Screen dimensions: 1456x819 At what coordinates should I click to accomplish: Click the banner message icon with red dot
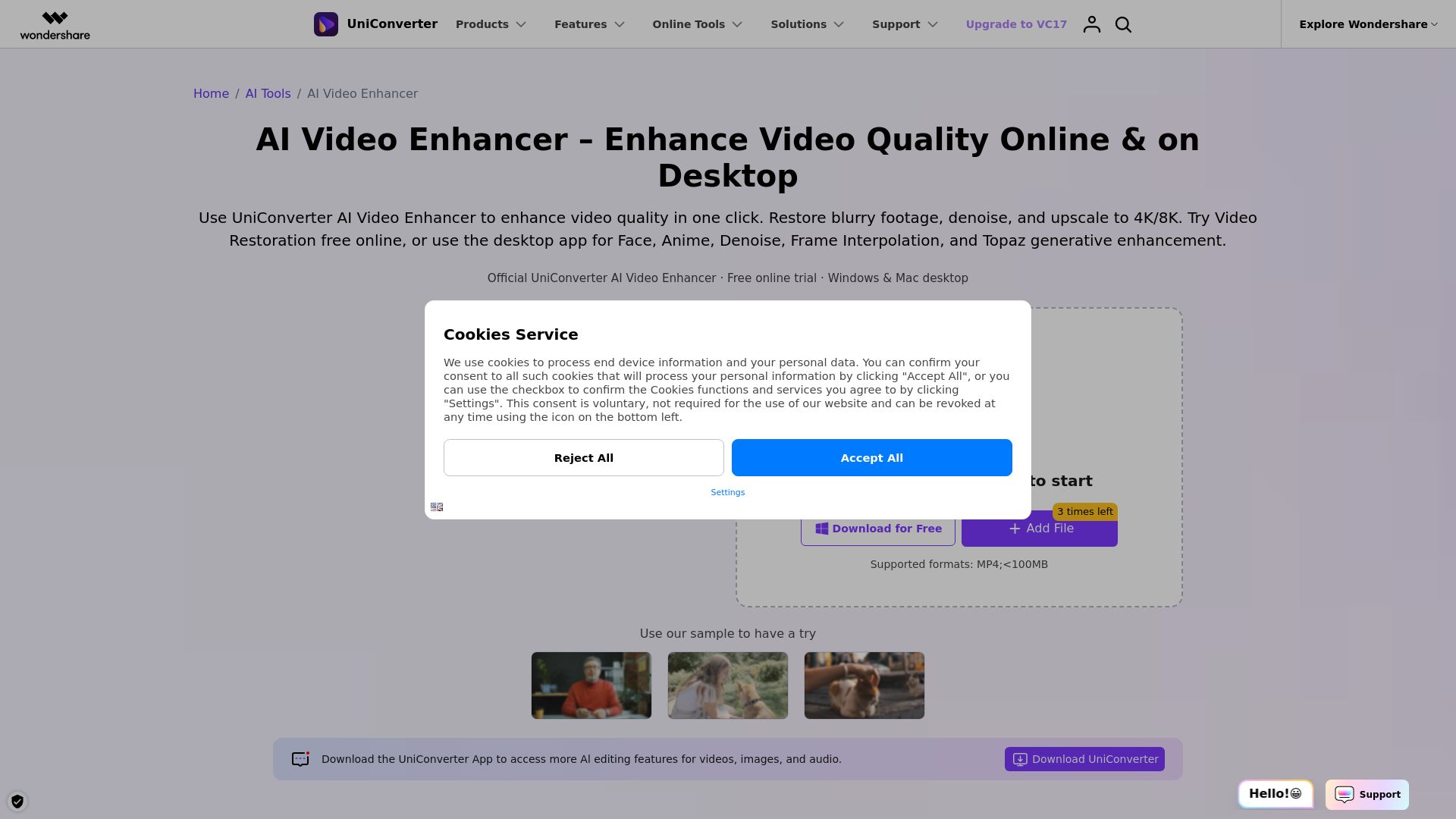300,759
